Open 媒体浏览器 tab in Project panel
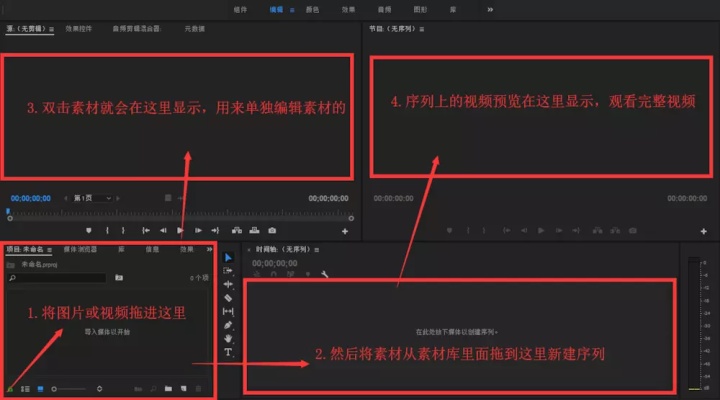This screenshot has width=720, height=400. (x=80, y=249)
